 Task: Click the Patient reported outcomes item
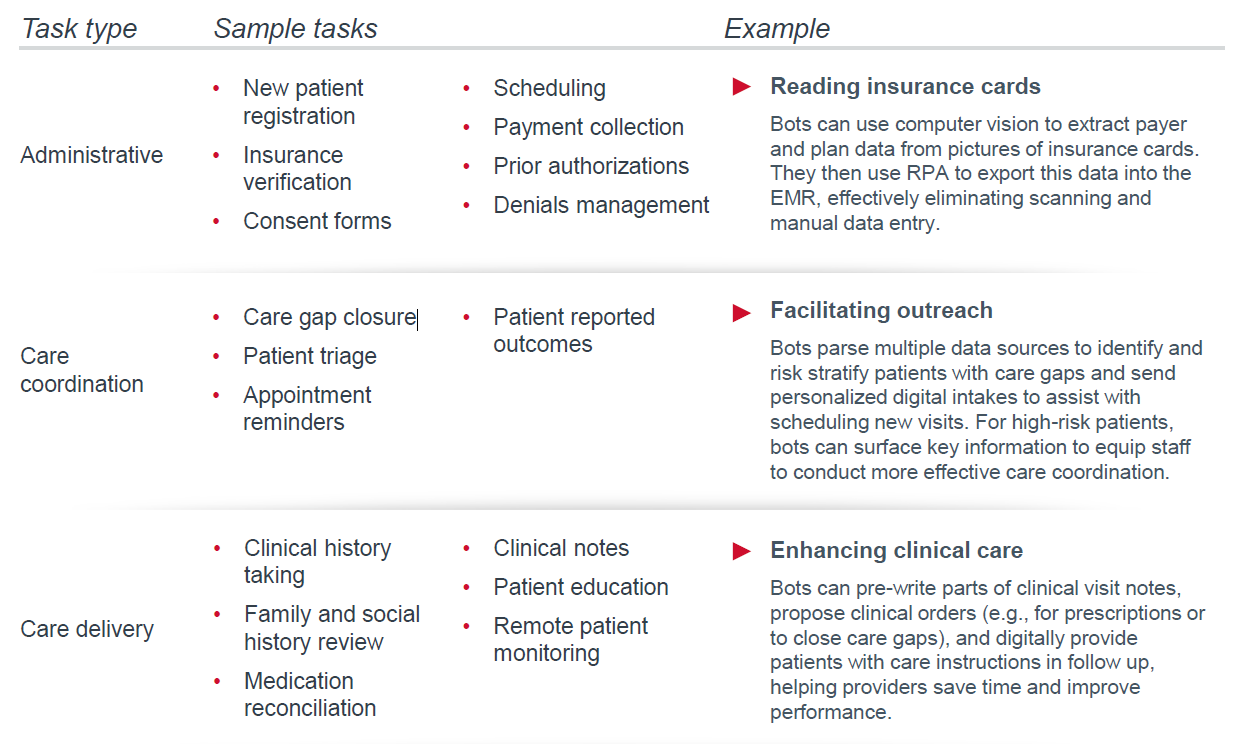[x=573, y=331]
